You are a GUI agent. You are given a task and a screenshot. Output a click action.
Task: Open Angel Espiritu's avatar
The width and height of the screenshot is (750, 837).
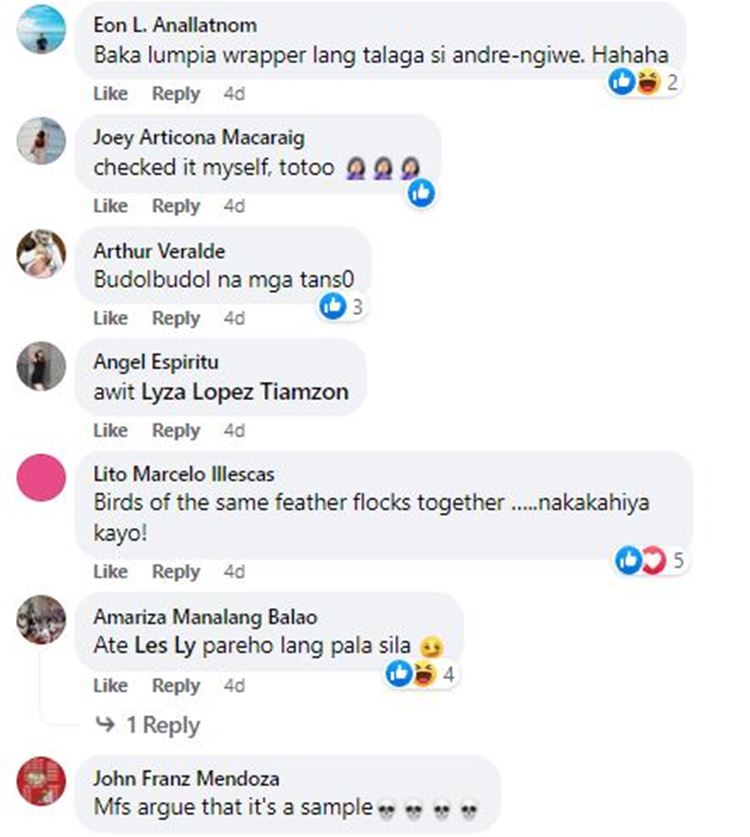(41, 366)
